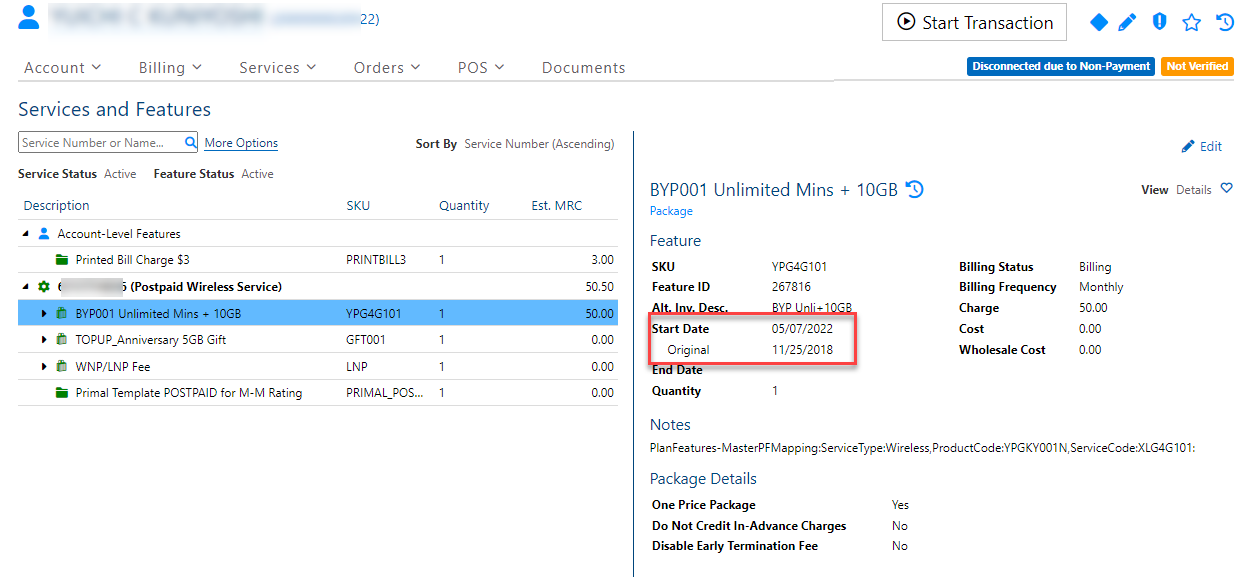1243x577 pixels.
Task: Select the user profile icon at top left
Action: [27, 17]
